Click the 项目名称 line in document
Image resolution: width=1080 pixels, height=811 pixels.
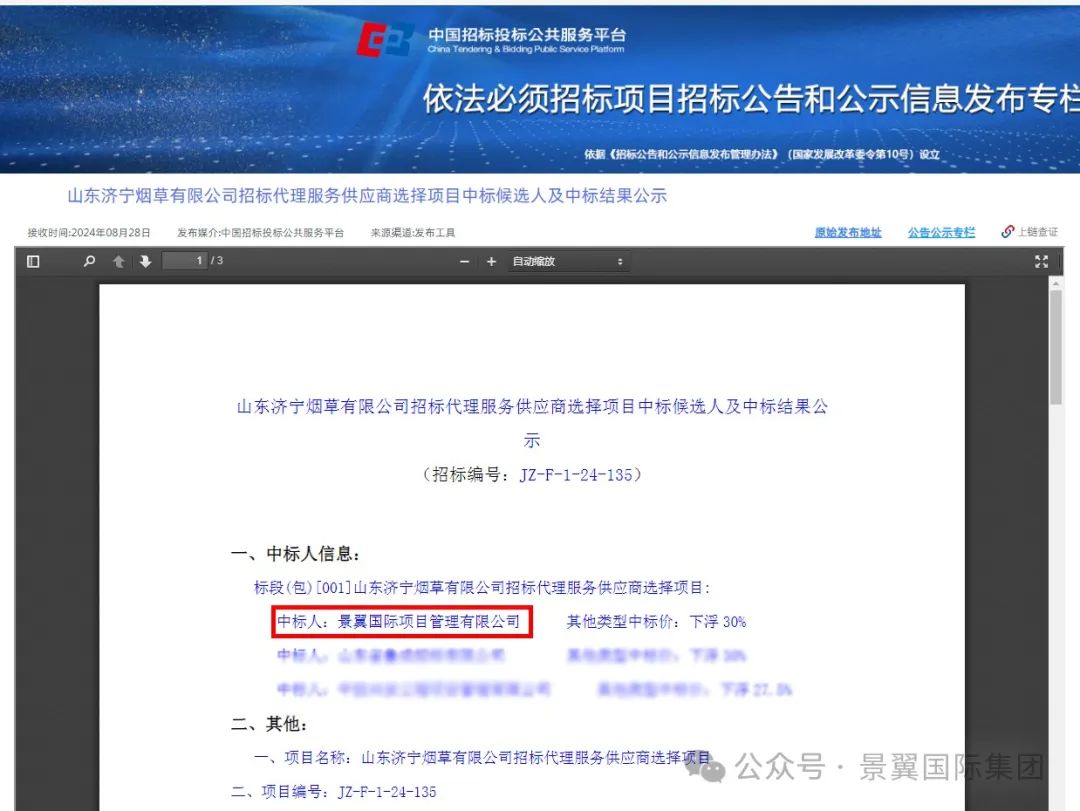coord(482,758)
